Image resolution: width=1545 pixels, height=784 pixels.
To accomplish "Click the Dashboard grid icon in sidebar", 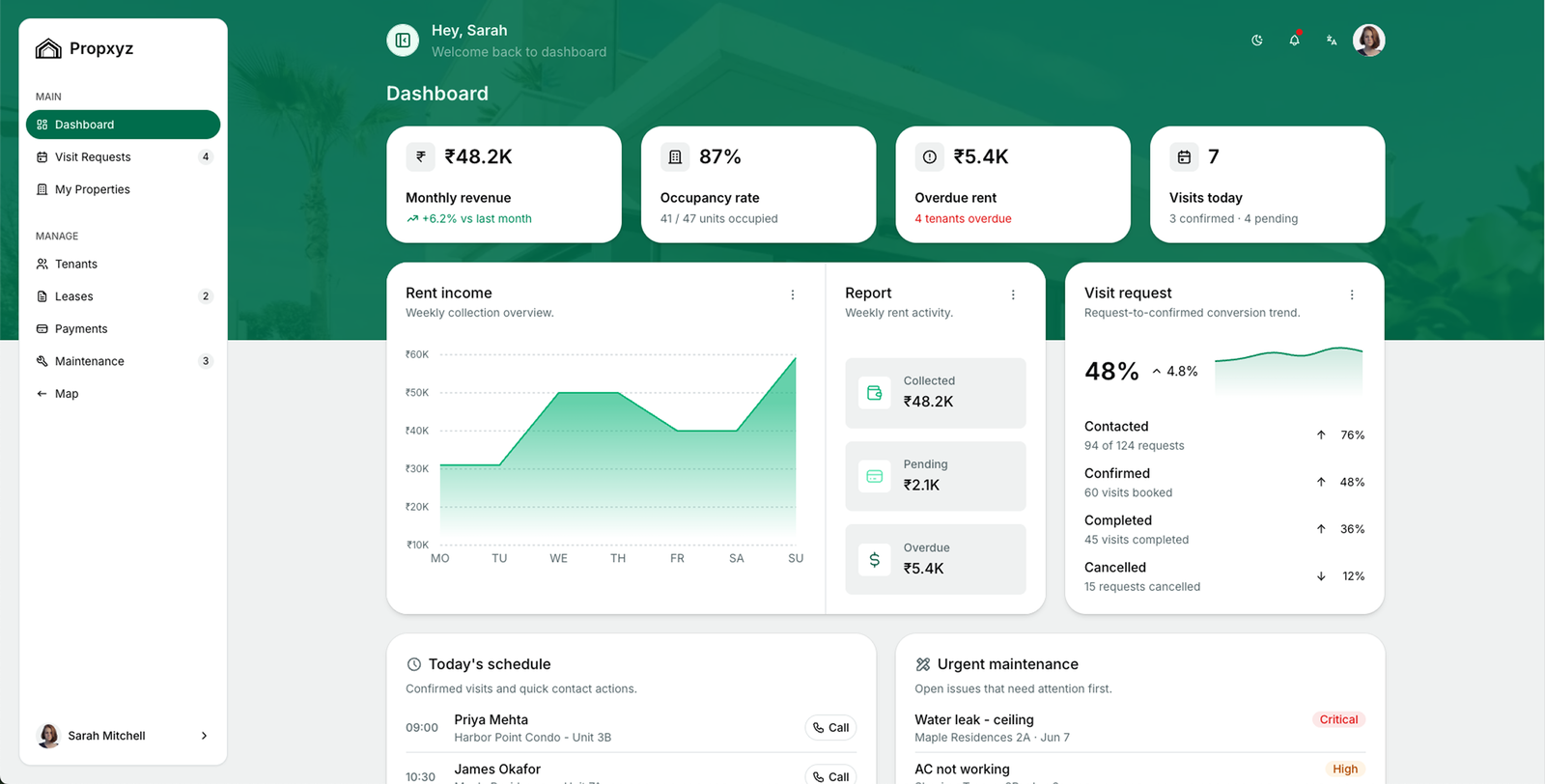I will click(42, 125).
